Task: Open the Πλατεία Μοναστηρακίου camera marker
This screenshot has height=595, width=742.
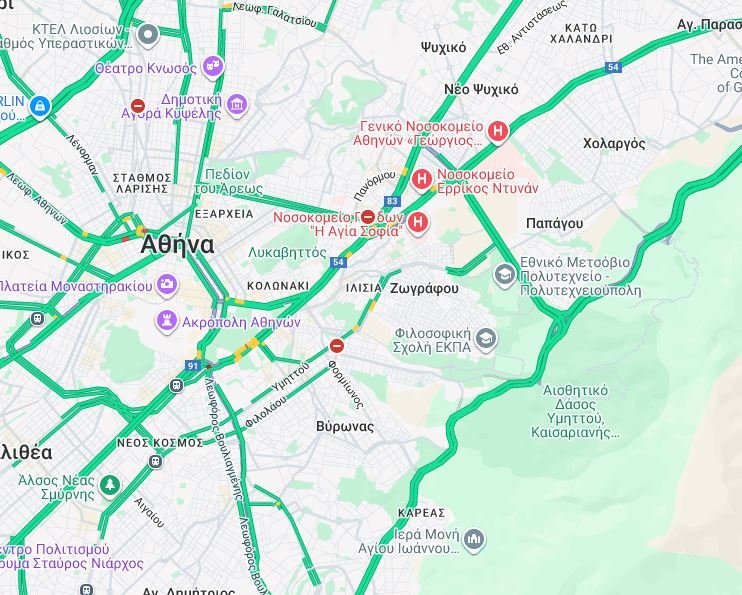Action: click(167, 284)
